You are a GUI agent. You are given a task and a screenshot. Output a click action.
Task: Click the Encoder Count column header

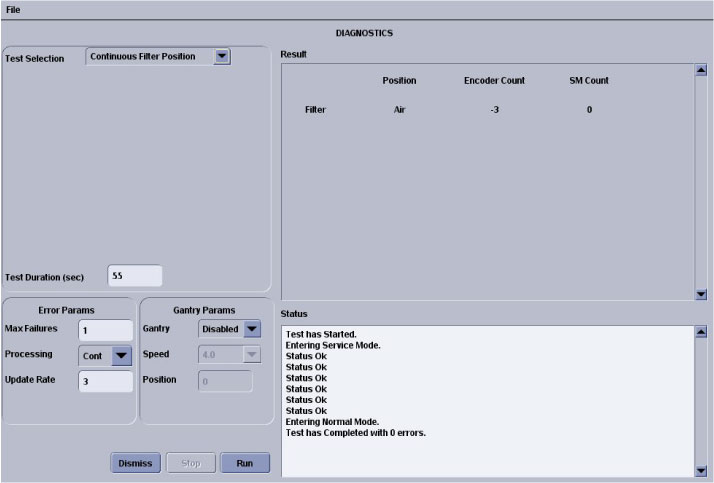click(x=495, y=80)
